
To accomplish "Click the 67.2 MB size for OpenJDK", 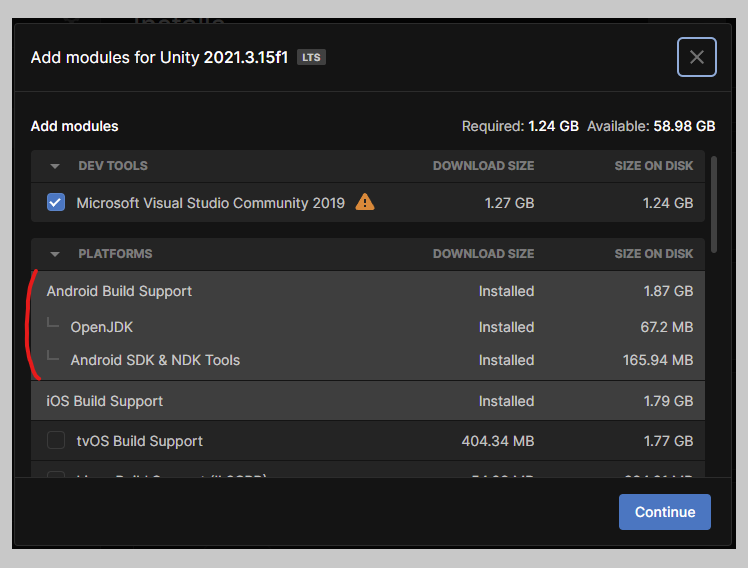I will coord(666,327).
